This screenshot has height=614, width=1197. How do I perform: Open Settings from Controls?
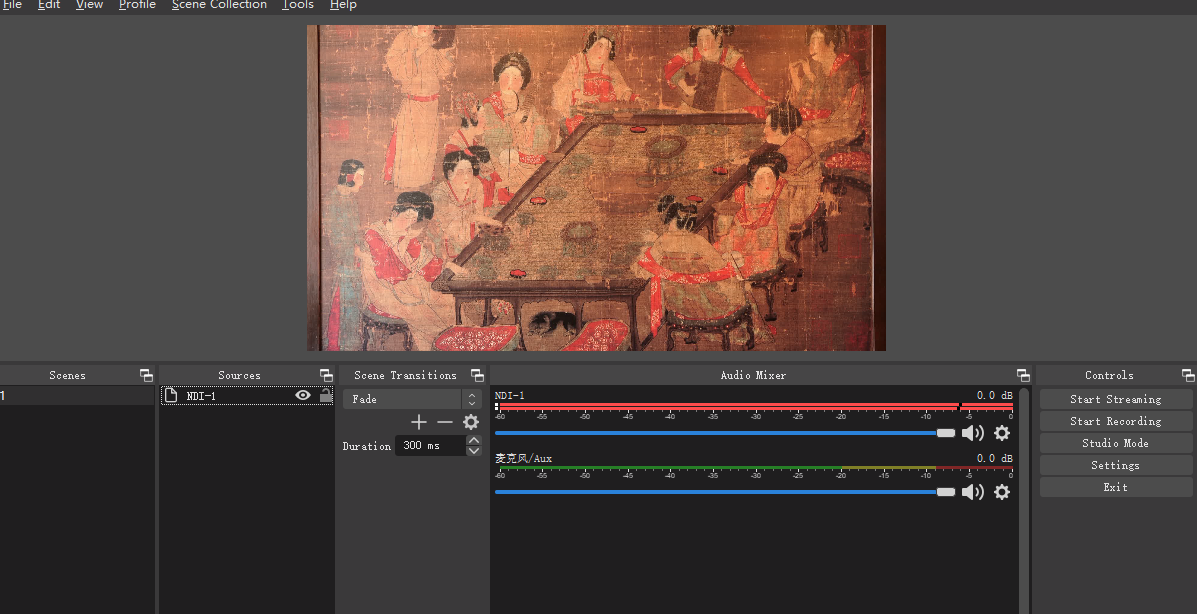click(1115, 465)
